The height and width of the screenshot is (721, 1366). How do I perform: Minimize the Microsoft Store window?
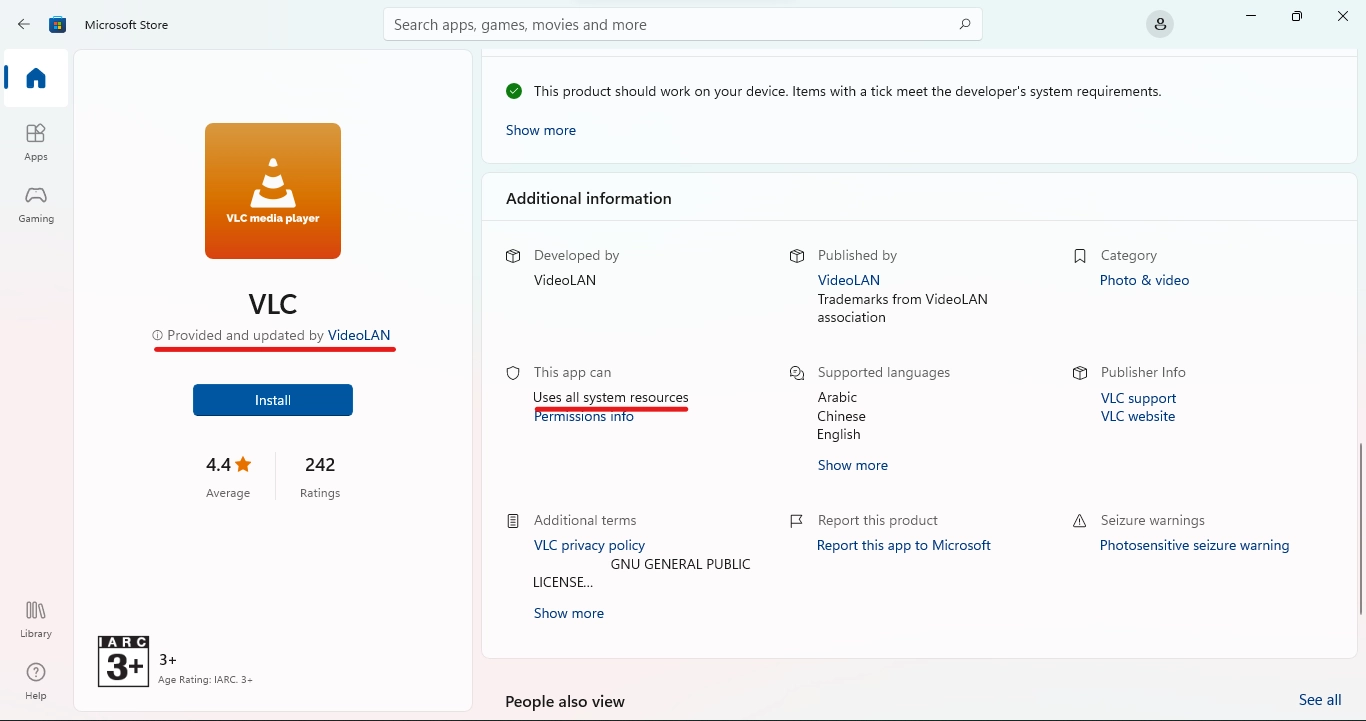click(1251, 16)
